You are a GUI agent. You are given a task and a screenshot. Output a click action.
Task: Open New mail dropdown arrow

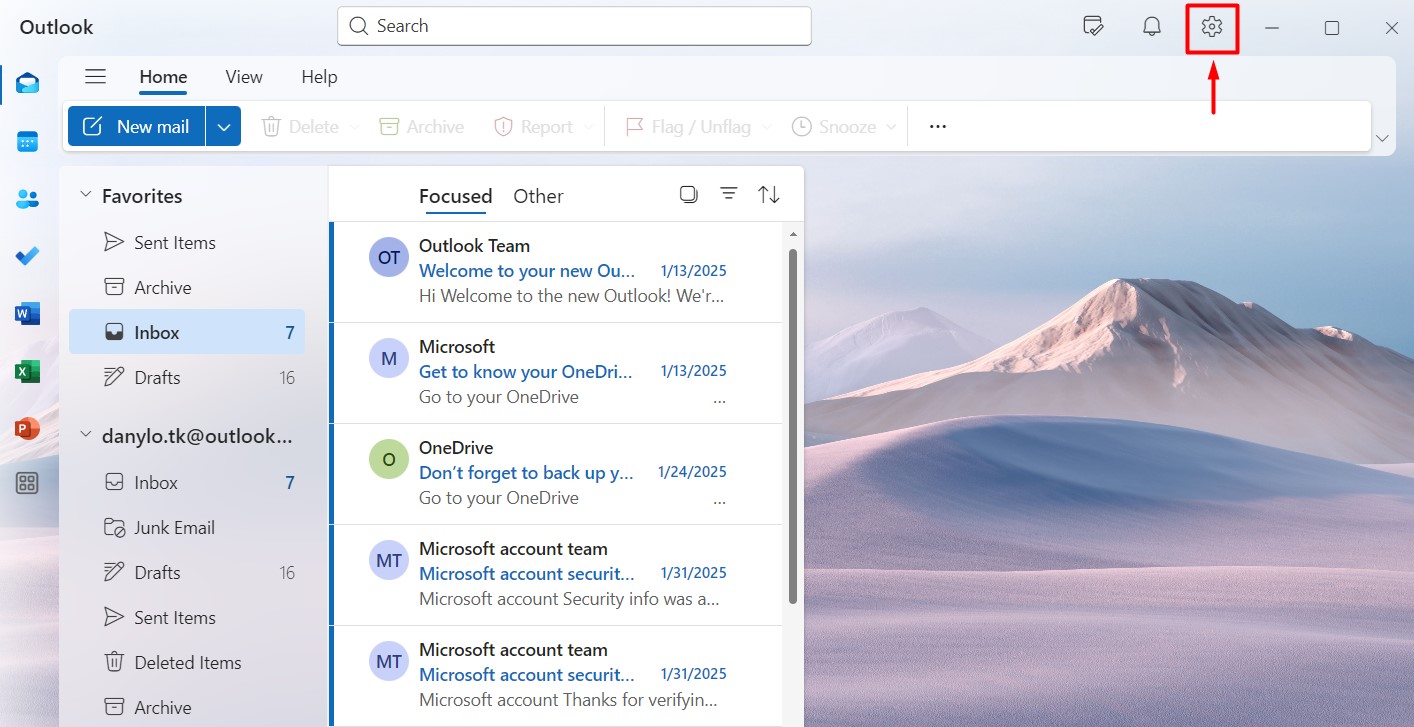click(x=224, y=127)
